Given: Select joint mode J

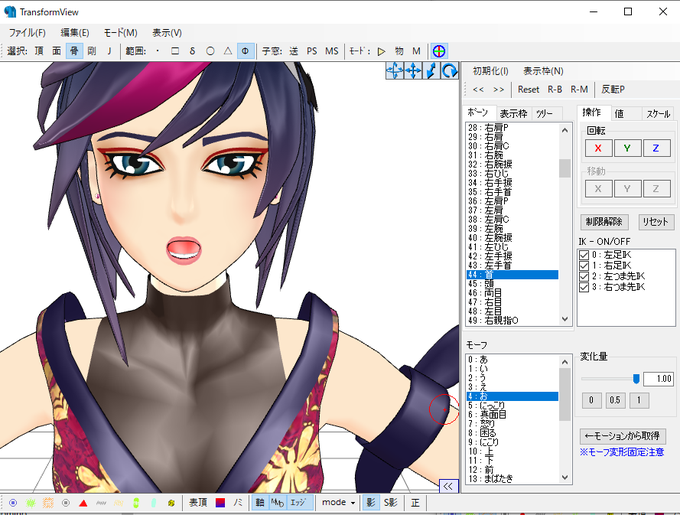Looking at the screenshot, I should (x=109, y=51).
